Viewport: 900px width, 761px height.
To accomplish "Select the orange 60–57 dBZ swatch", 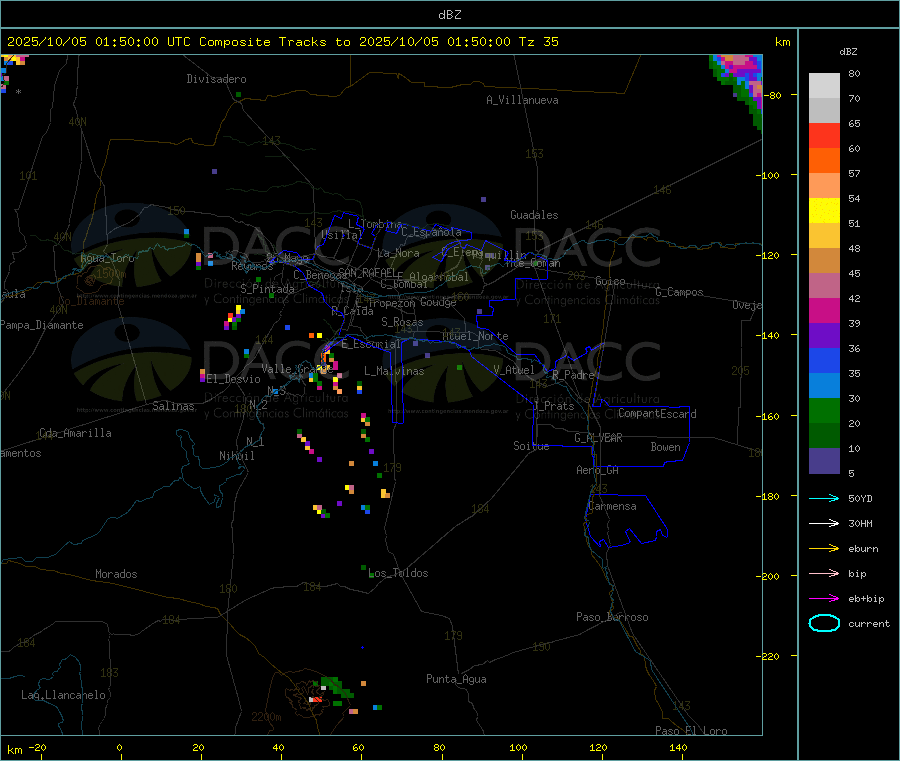I will click(x=824, y=161).
